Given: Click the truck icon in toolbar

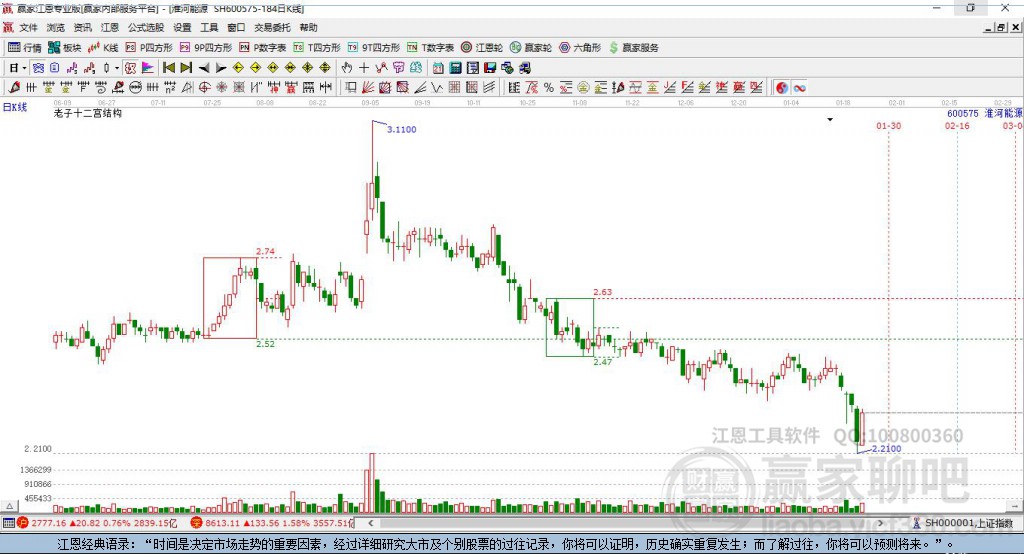Looking at the screenshot, I should [525, 68].
